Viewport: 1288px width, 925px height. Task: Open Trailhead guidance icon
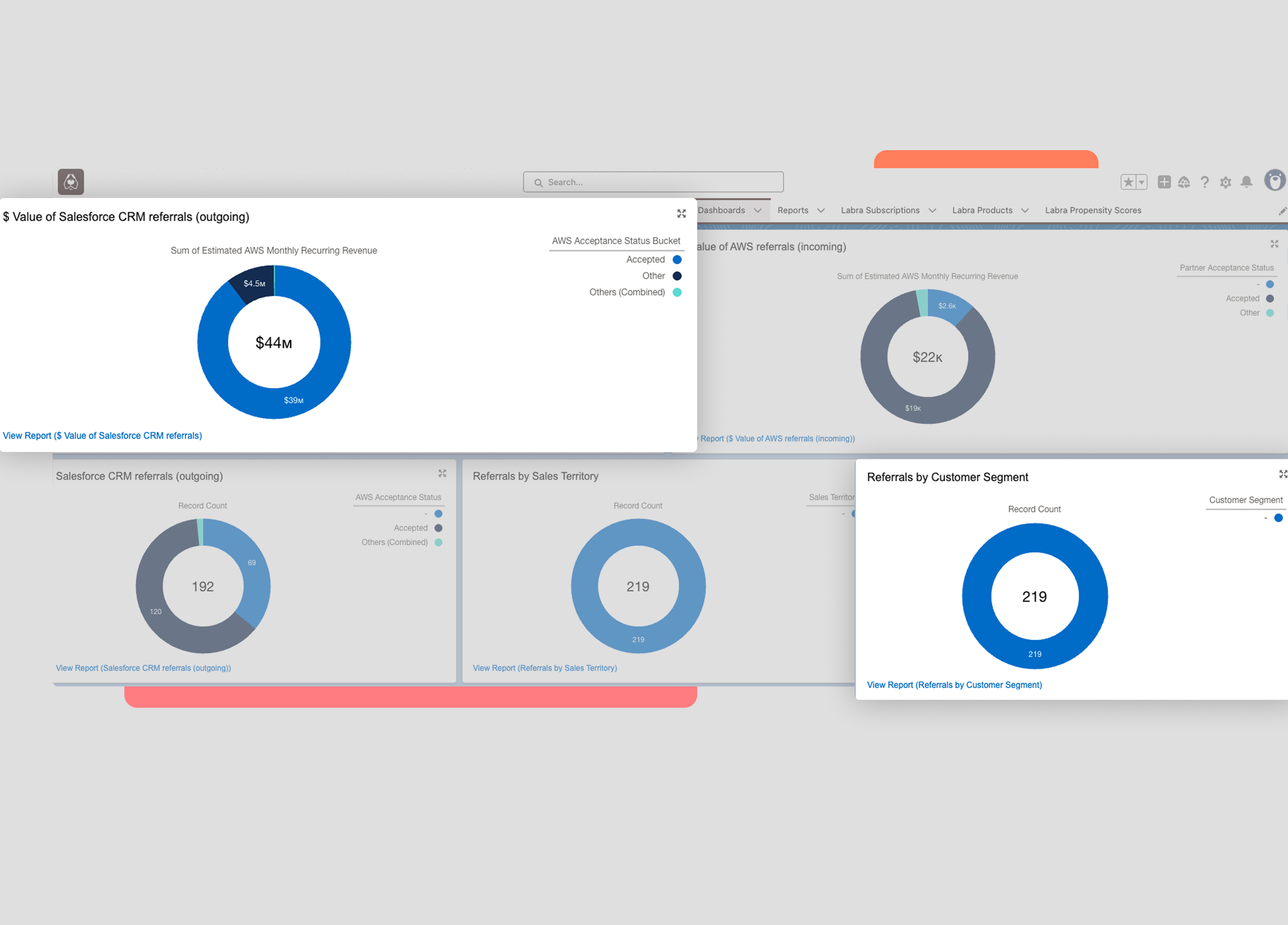pos(1184,182)
